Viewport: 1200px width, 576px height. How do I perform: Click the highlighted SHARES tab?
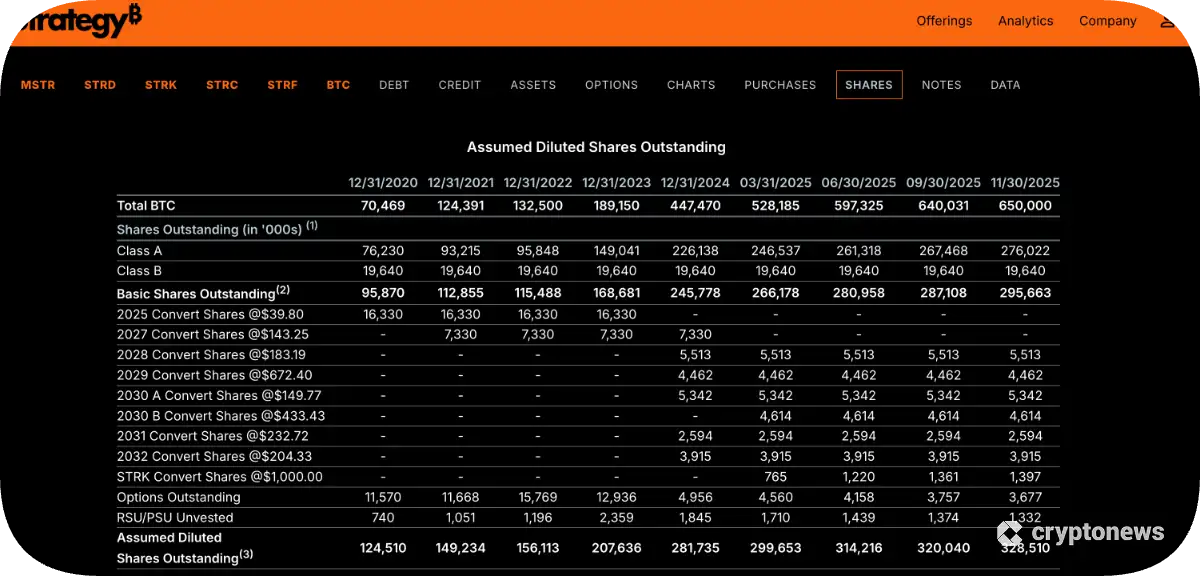click(869, 85)
